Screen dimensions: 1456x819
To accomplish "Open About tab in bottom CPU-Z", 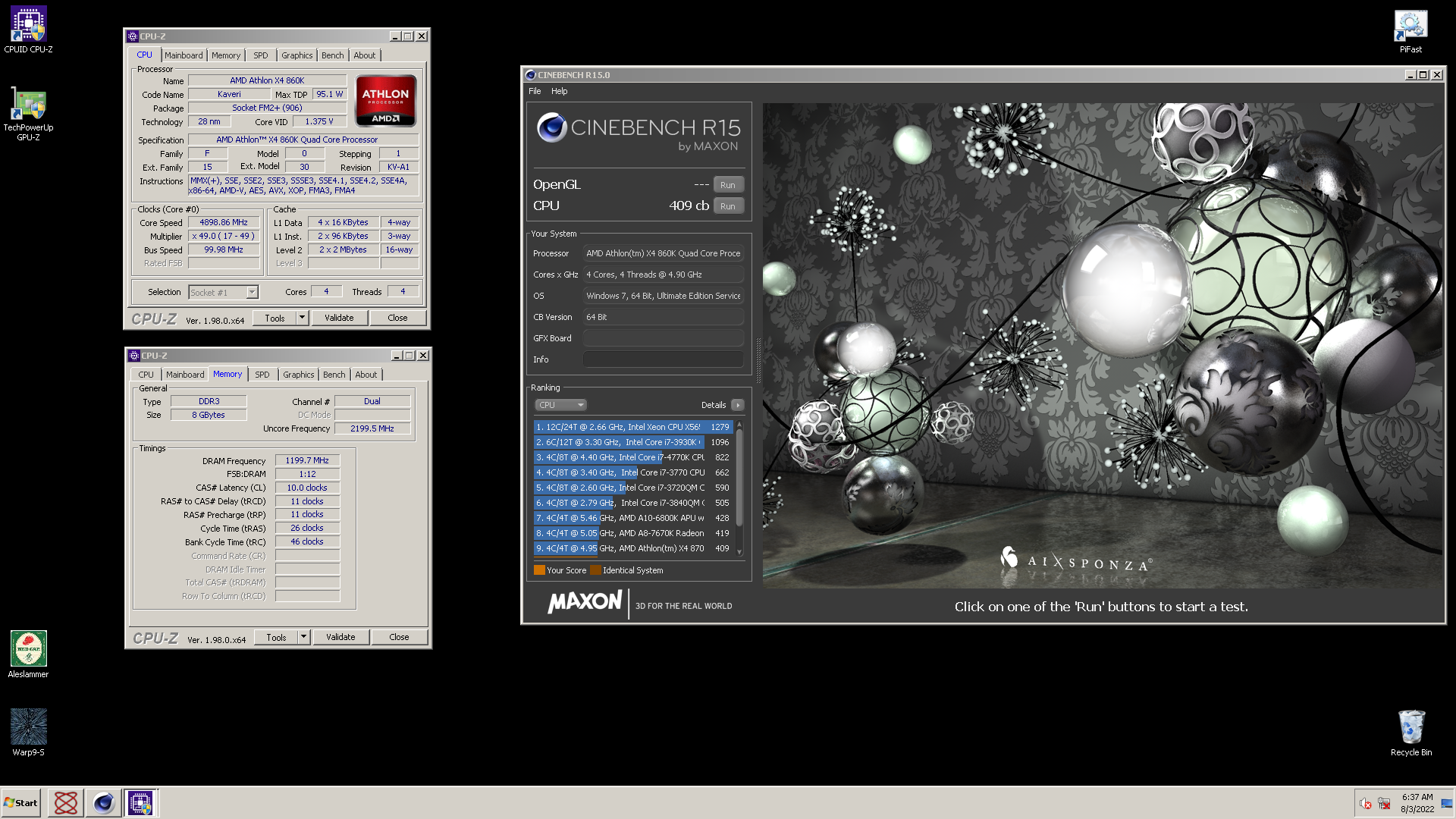I will (366, 375).
